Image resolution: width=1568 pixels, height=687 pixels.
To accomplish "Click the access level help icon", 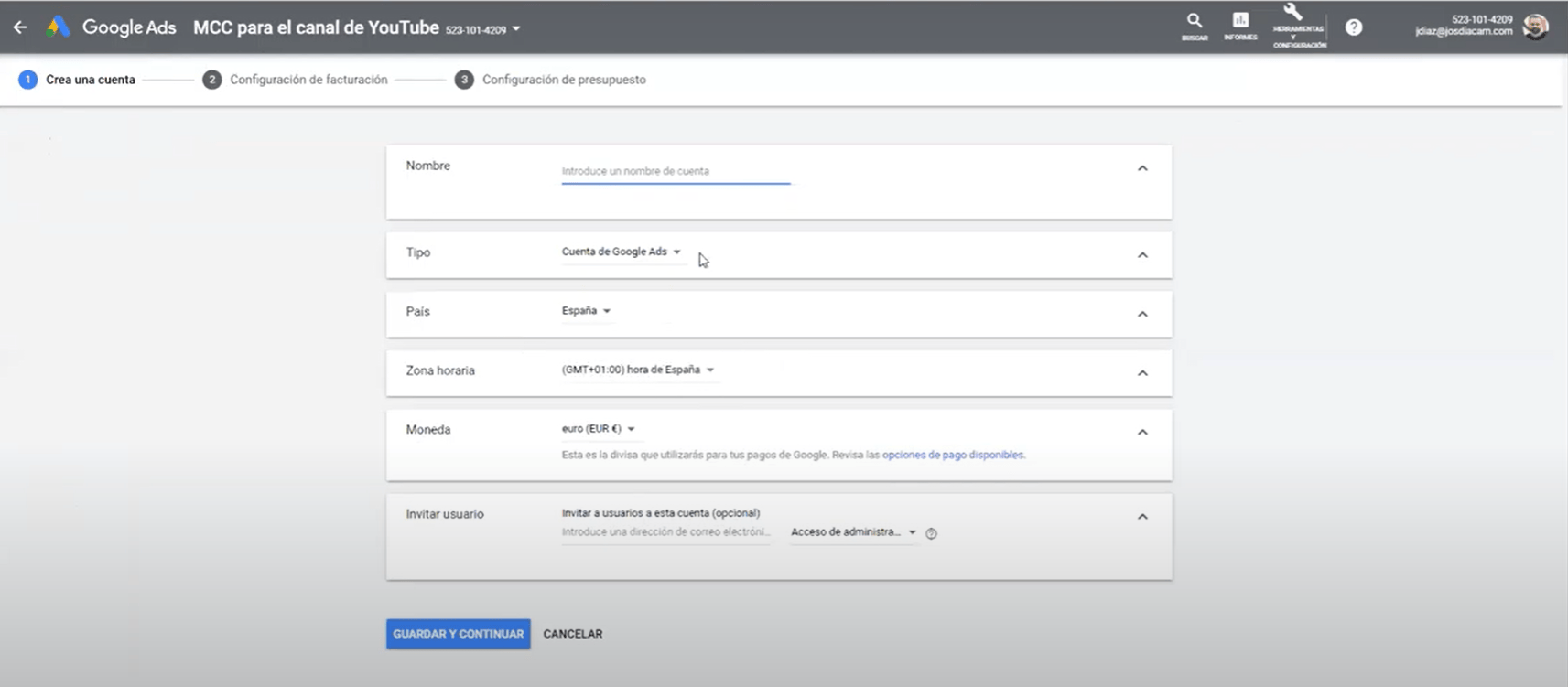I will tap(931, 533).
